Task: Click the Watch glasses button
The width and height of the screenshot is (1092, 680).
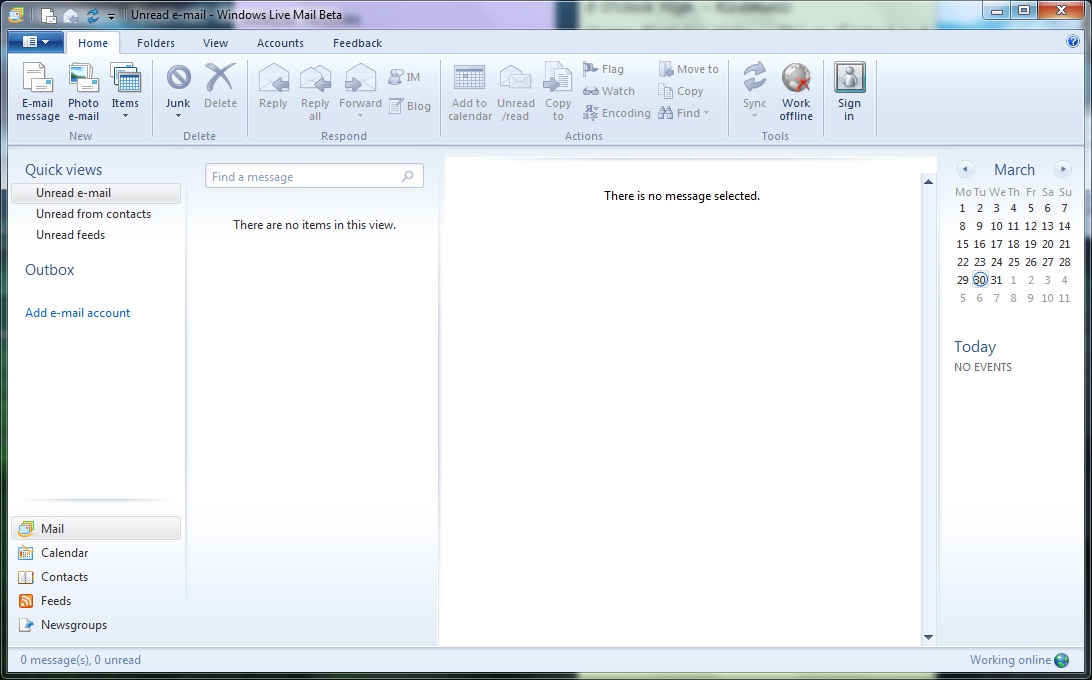Action: click(x=609, y=91)
